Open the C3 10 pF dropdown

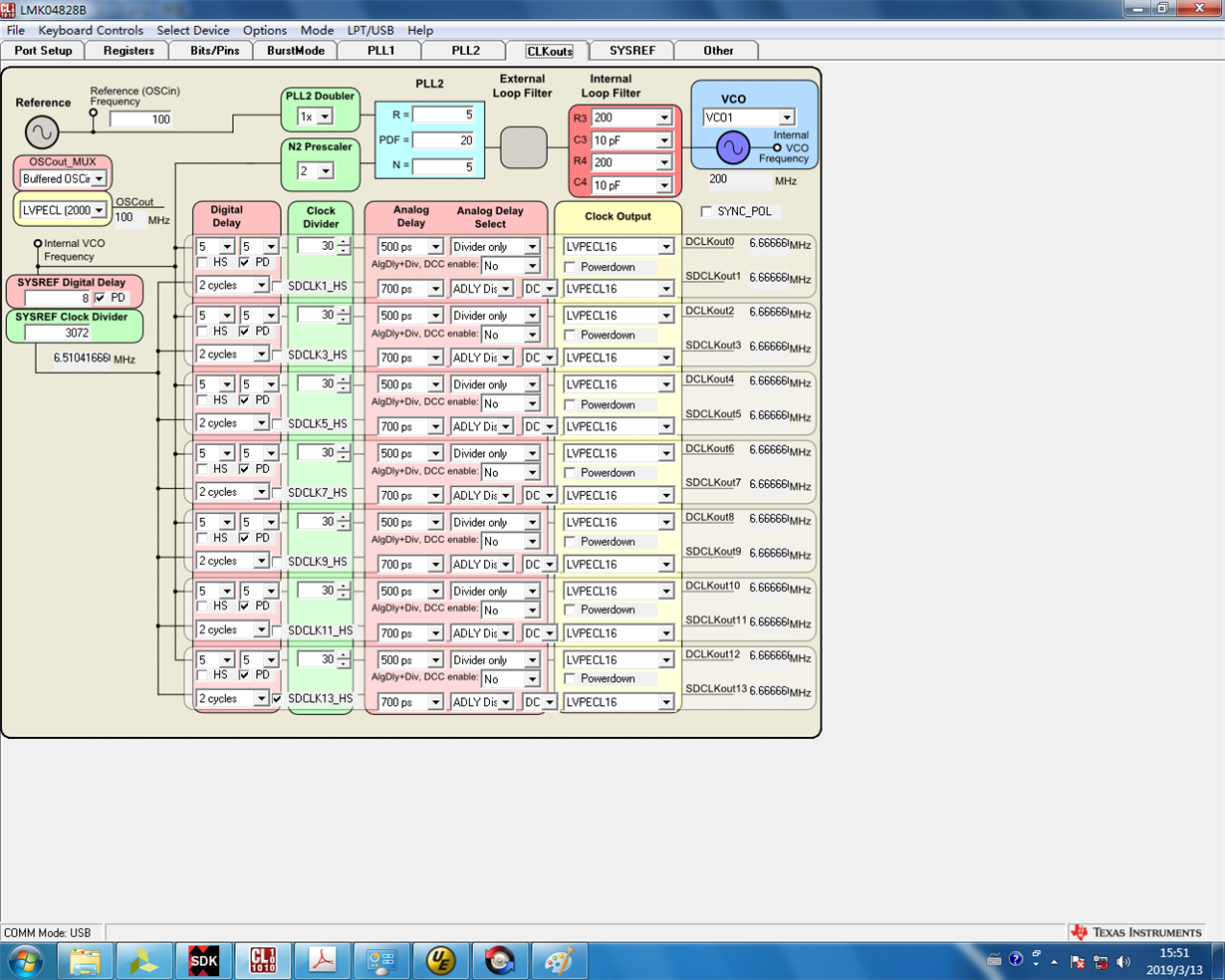click(x=663, y=140)
